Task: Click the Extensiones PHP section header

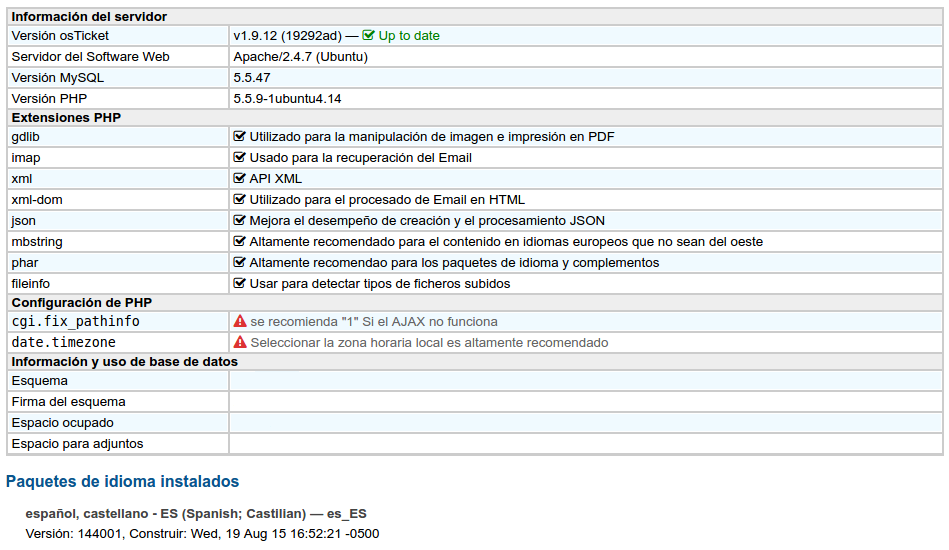Action: (66, 117)
